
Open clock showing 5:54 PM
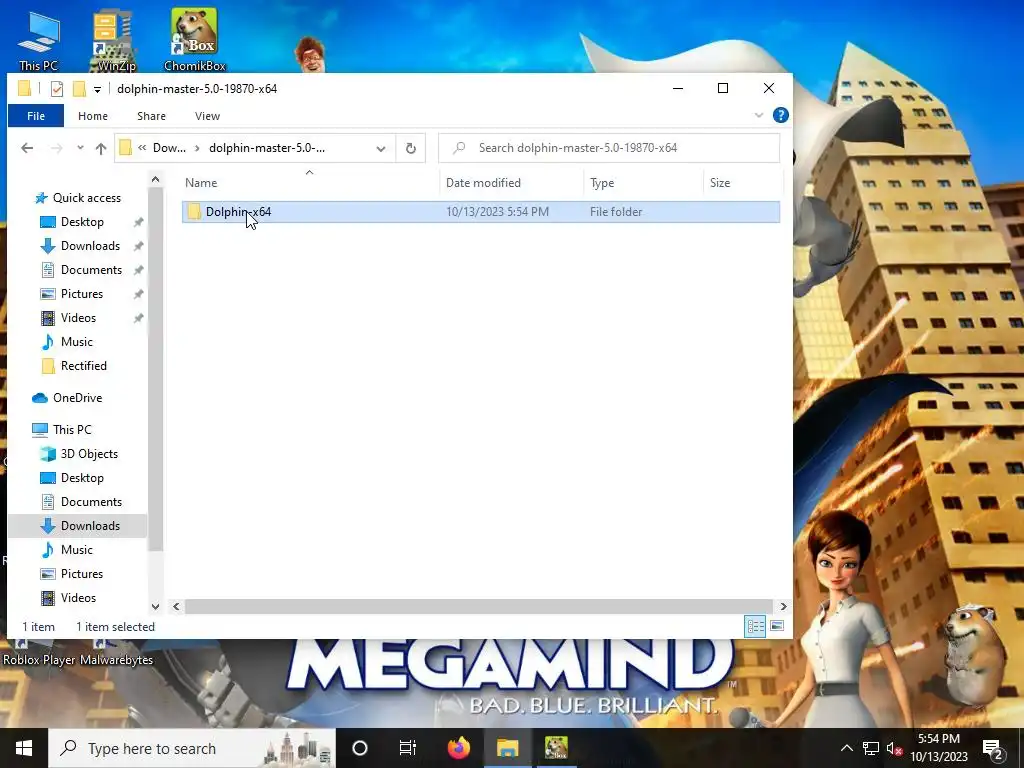coord(938,748)
